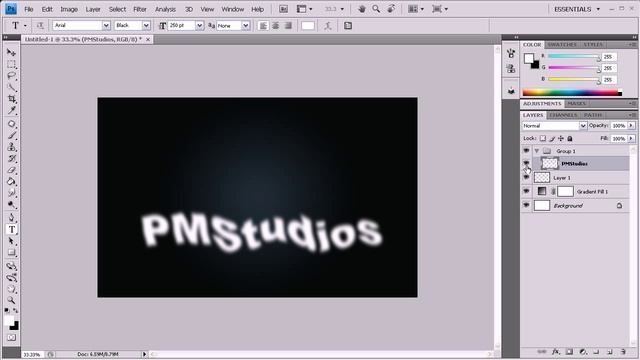Select the Crop tool
The width and height of the screenshot is (640, 360).
[11, 99]
